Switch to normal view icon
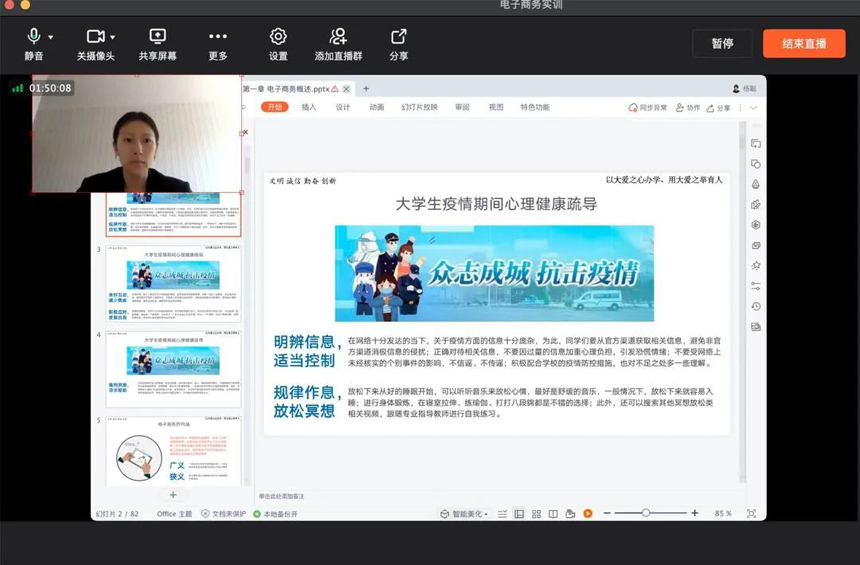This screenshot has width=860, height=565. click(519, 514)
